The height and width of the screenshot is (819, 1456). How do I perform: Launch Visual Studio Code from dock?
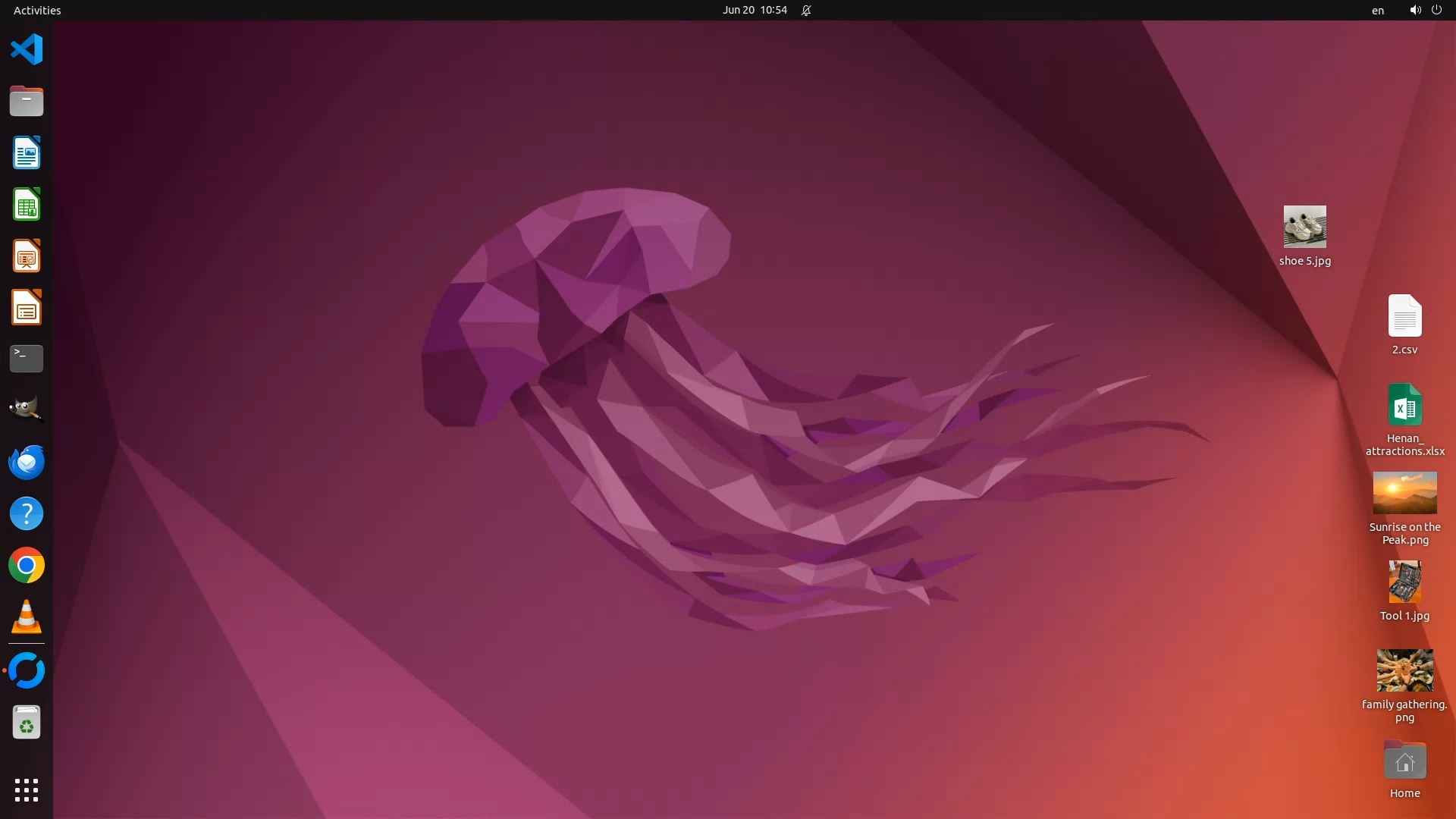click(x=27, y=50)
